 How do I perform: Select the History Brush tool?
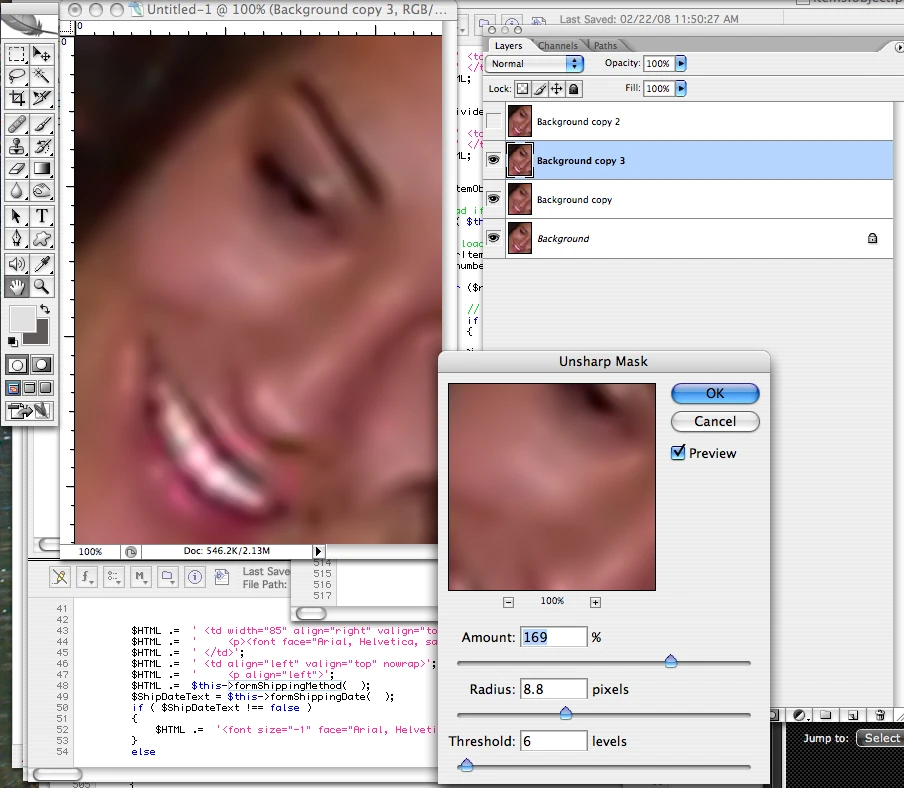[42, 146]
